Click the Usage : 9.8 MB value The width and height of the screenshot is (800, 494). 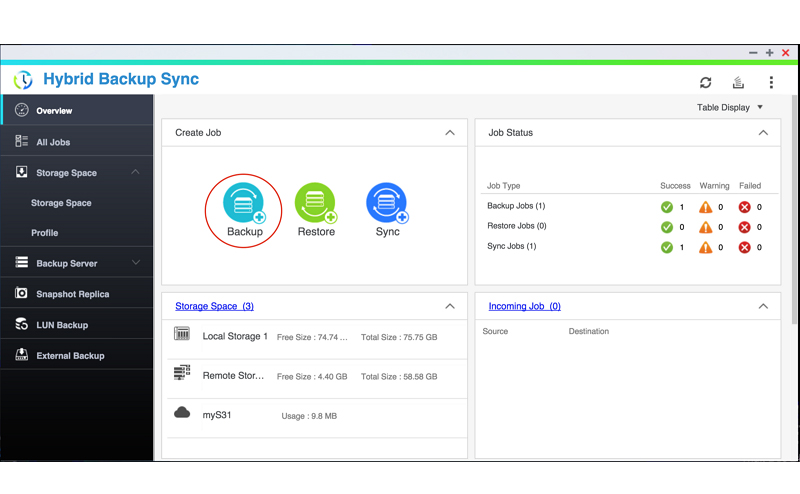click(309, 416)
